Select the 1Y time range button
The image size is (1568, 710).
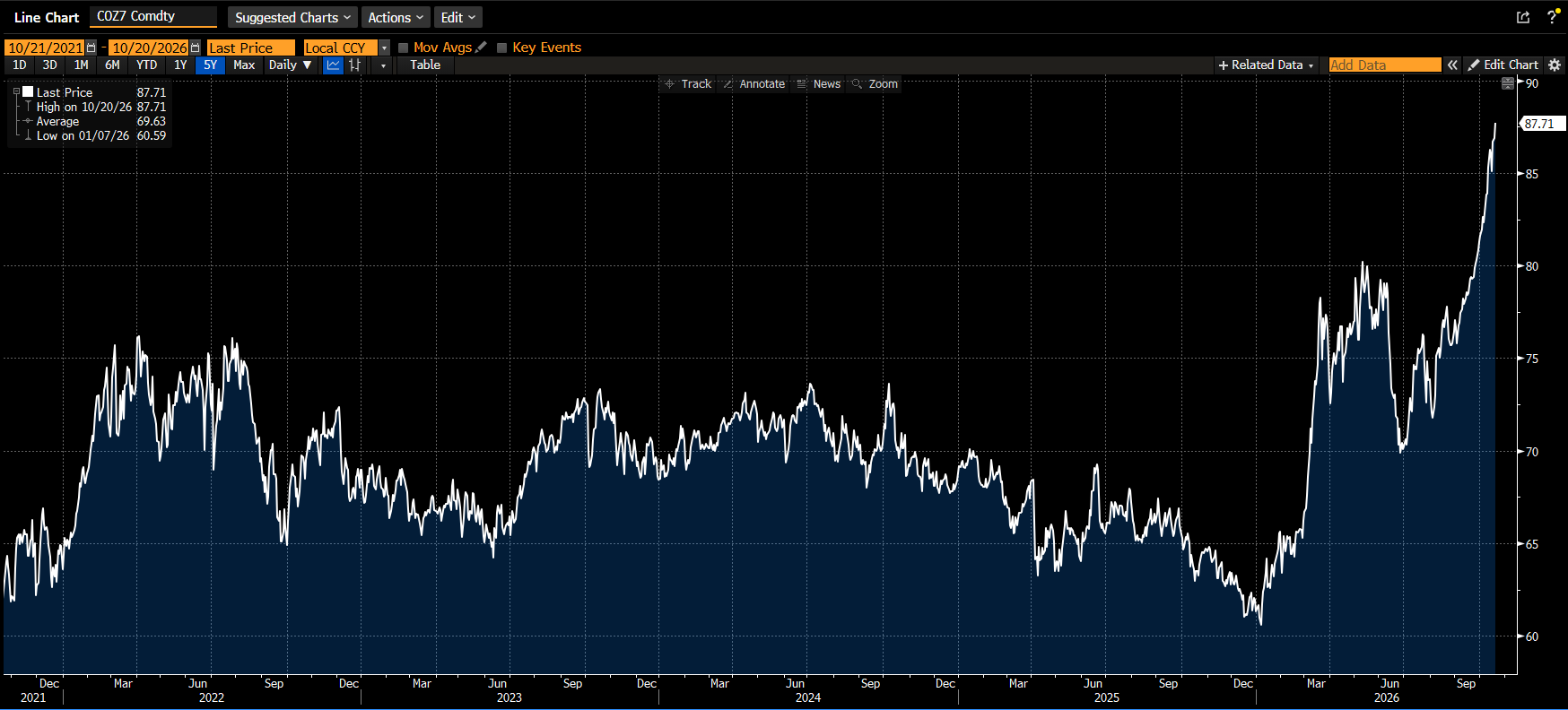tap(180, 65)
